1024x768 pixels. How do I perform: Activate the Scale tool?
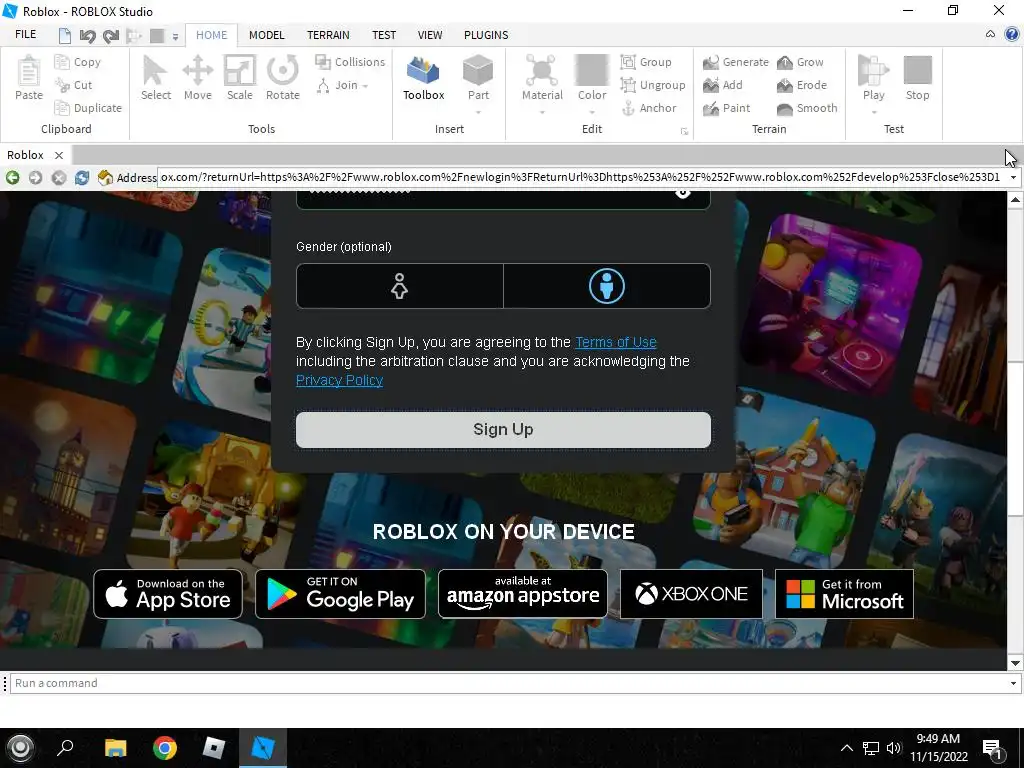[240, 78]
